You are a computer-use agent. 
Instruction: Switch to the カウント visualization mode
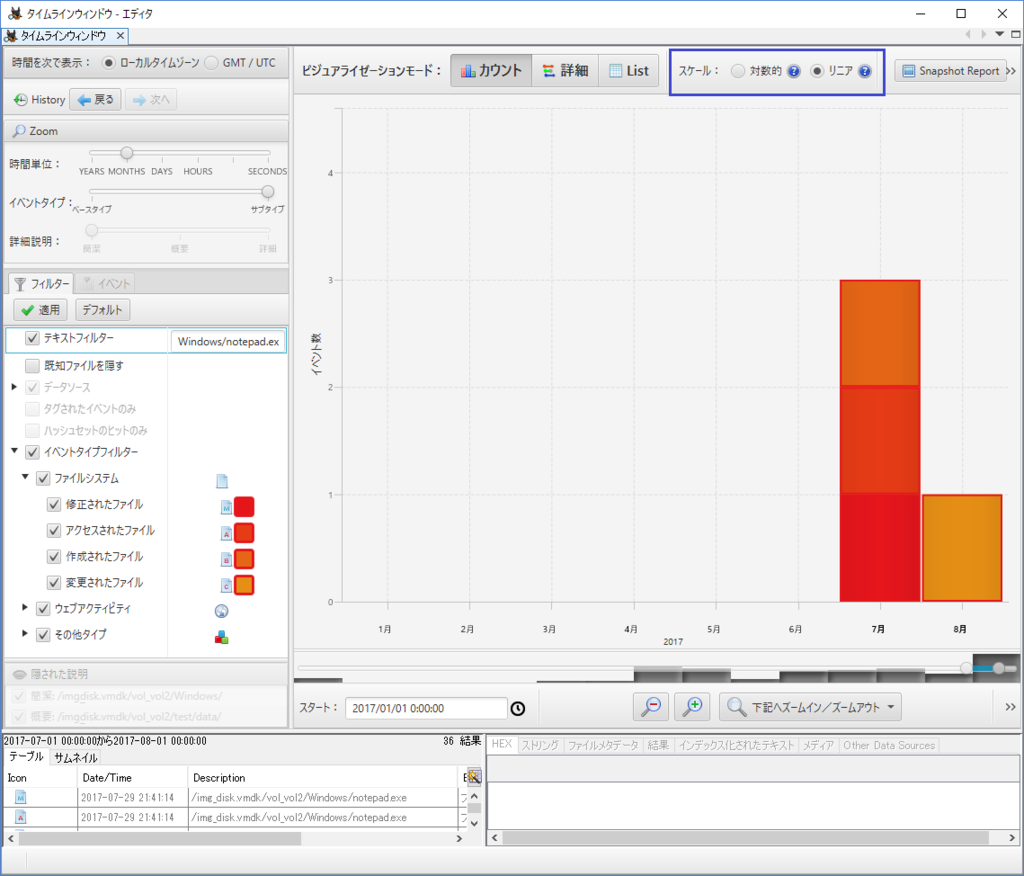tap(491, 71)
